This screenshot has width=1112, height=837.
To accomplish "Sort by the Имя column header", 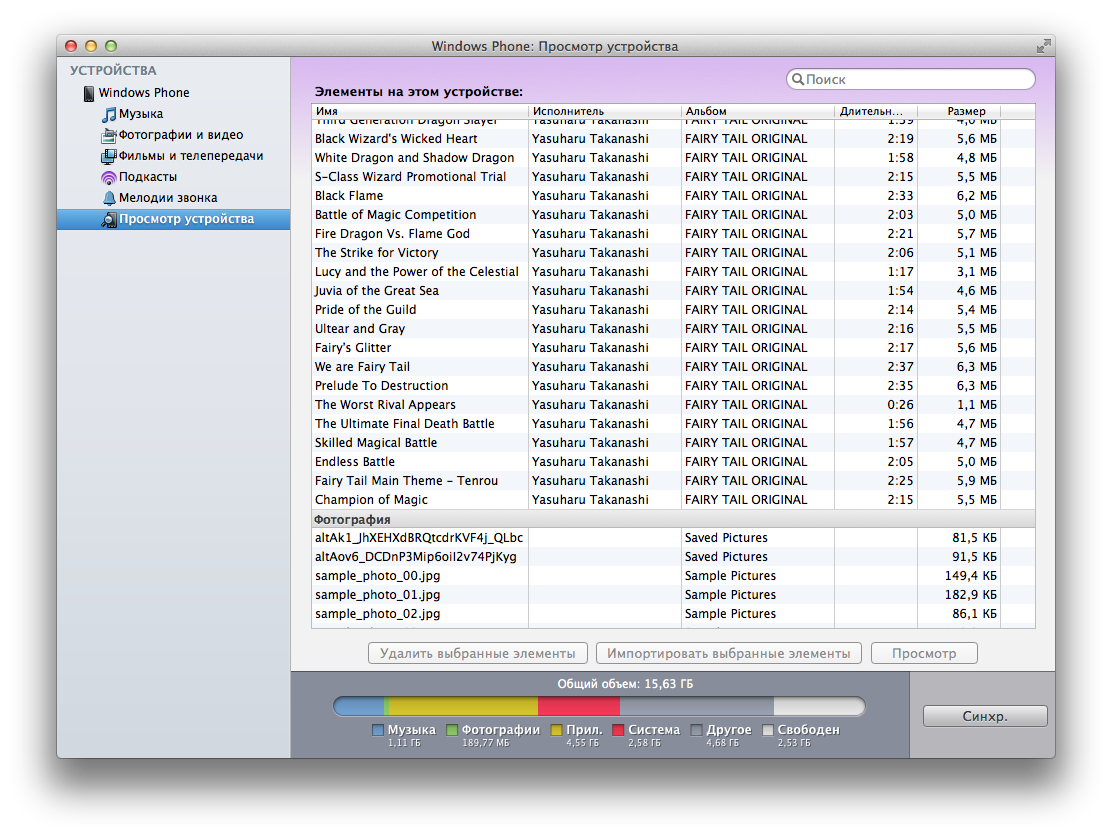I will coord(420,111).
